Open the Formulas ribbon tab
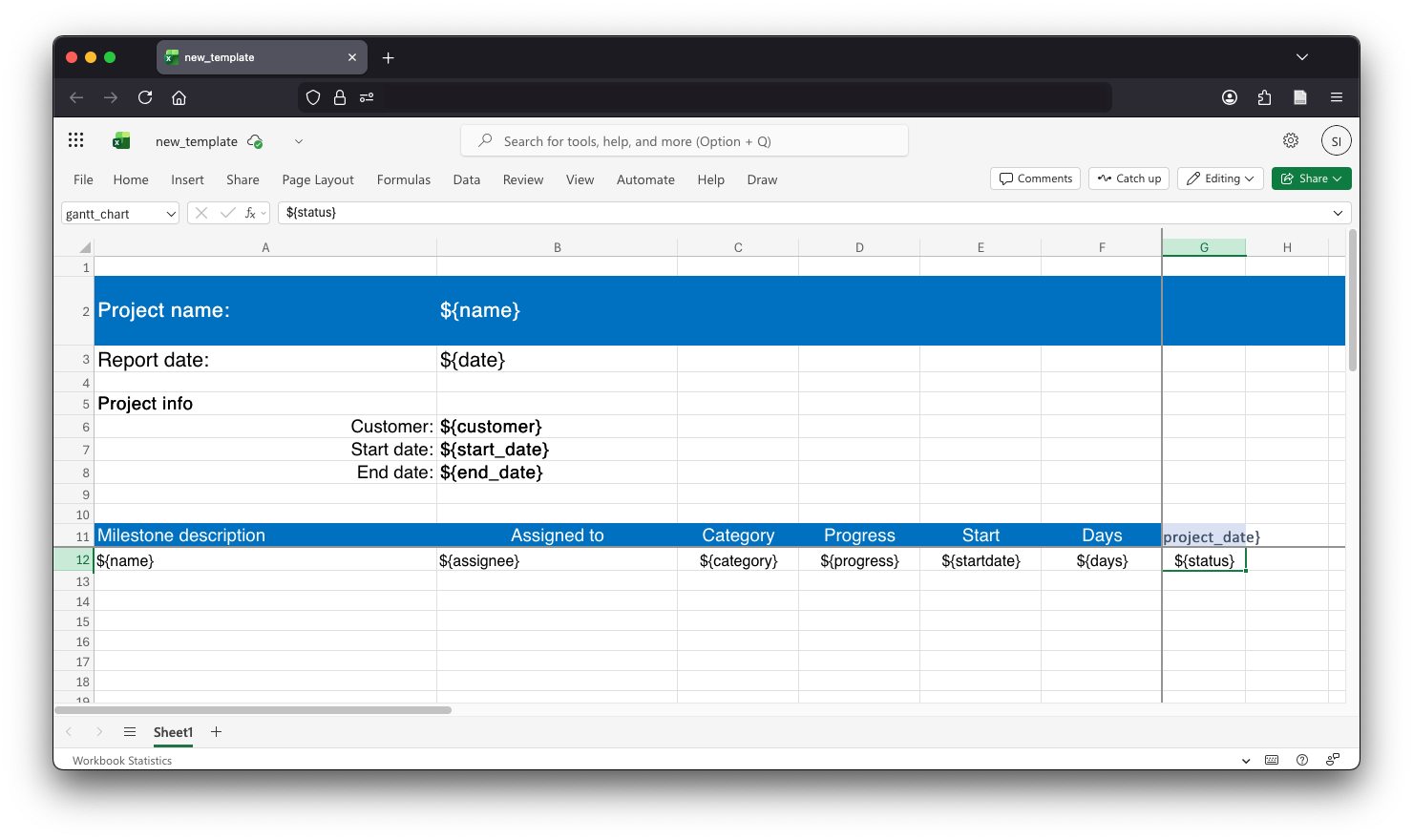1413x840 pixels. (403, 179)
